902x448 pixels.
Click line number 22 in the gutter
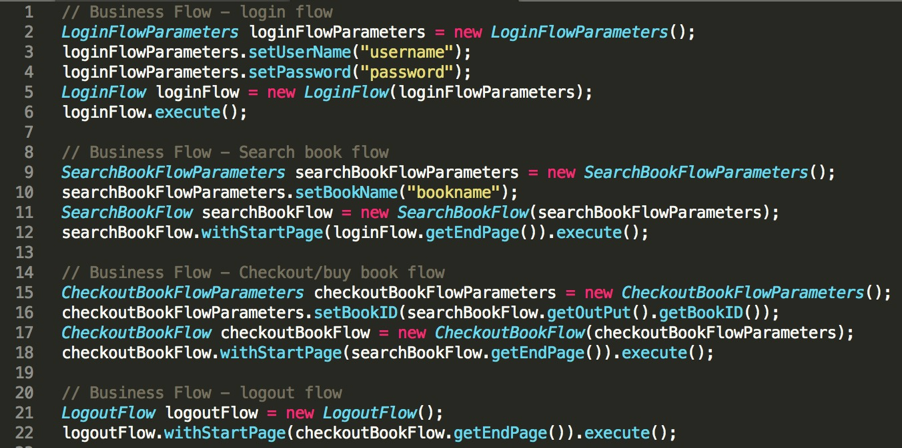click(24, 432)
